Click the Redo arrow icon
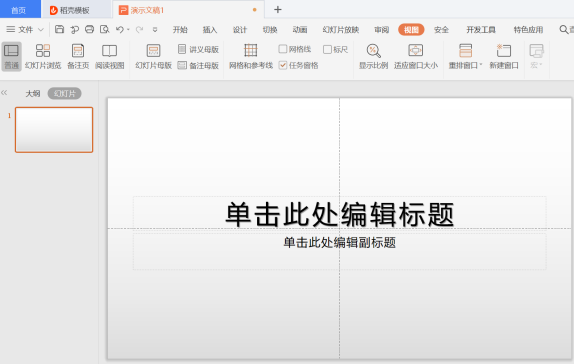 point(139,29)
